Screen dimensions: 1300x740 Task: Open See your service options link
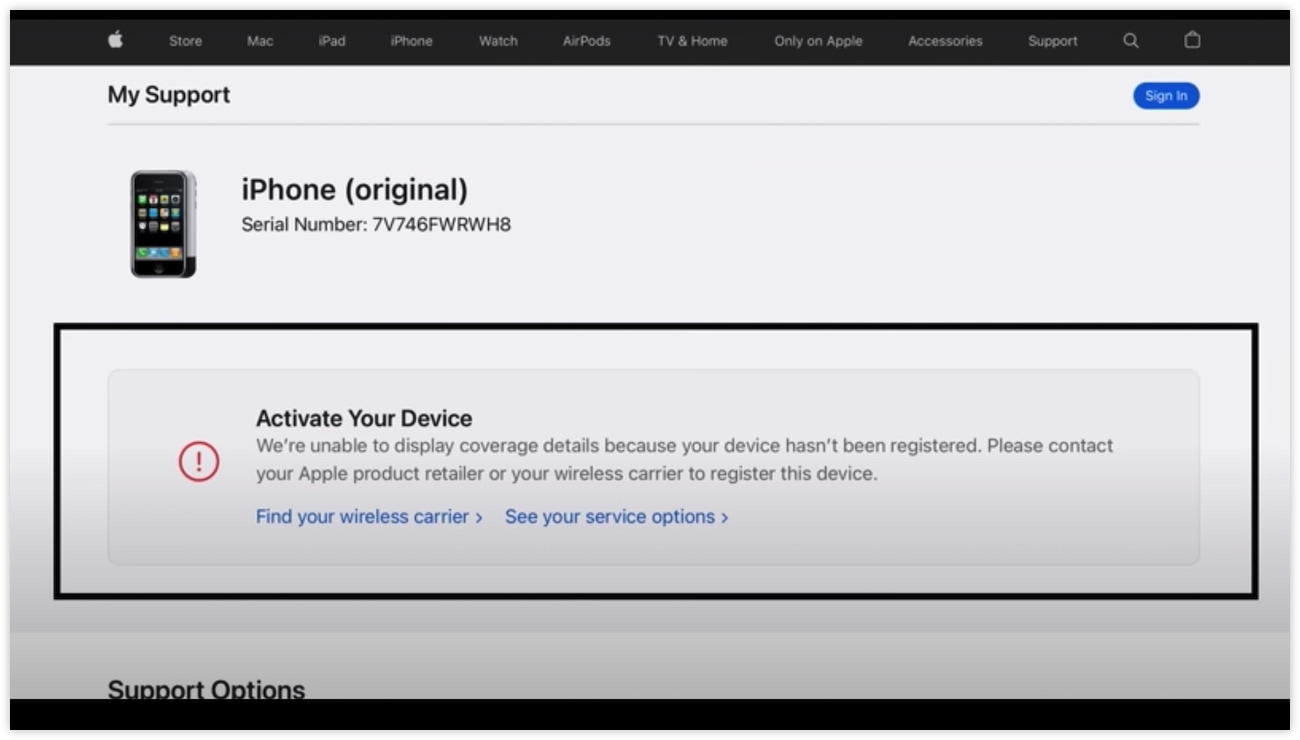coord(616,517)
